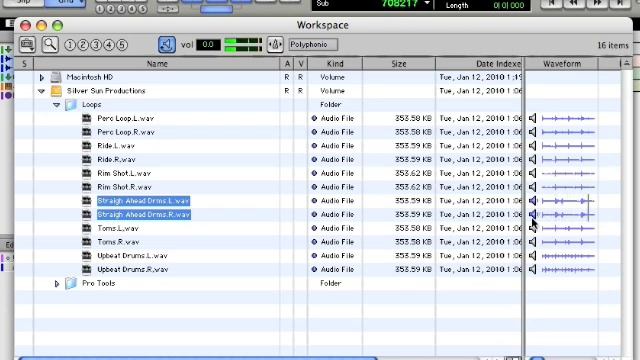
Task: Audition Ride.R.wav with its speaker icon
Action: (x=532, y=160)
